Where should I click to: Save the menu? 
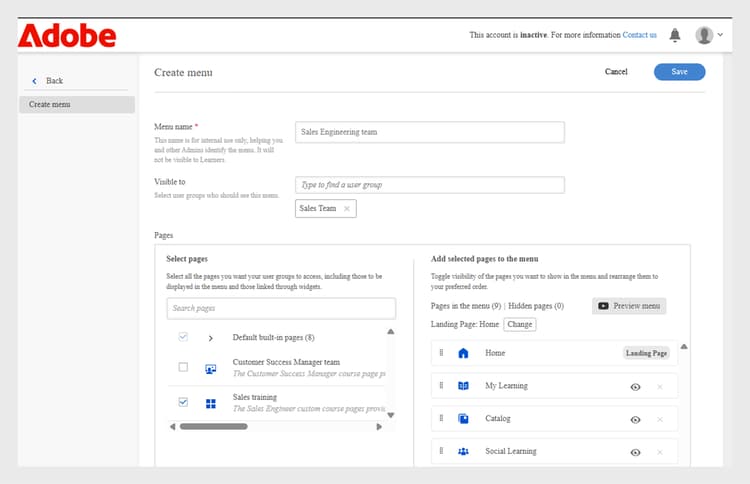(679, 72)
